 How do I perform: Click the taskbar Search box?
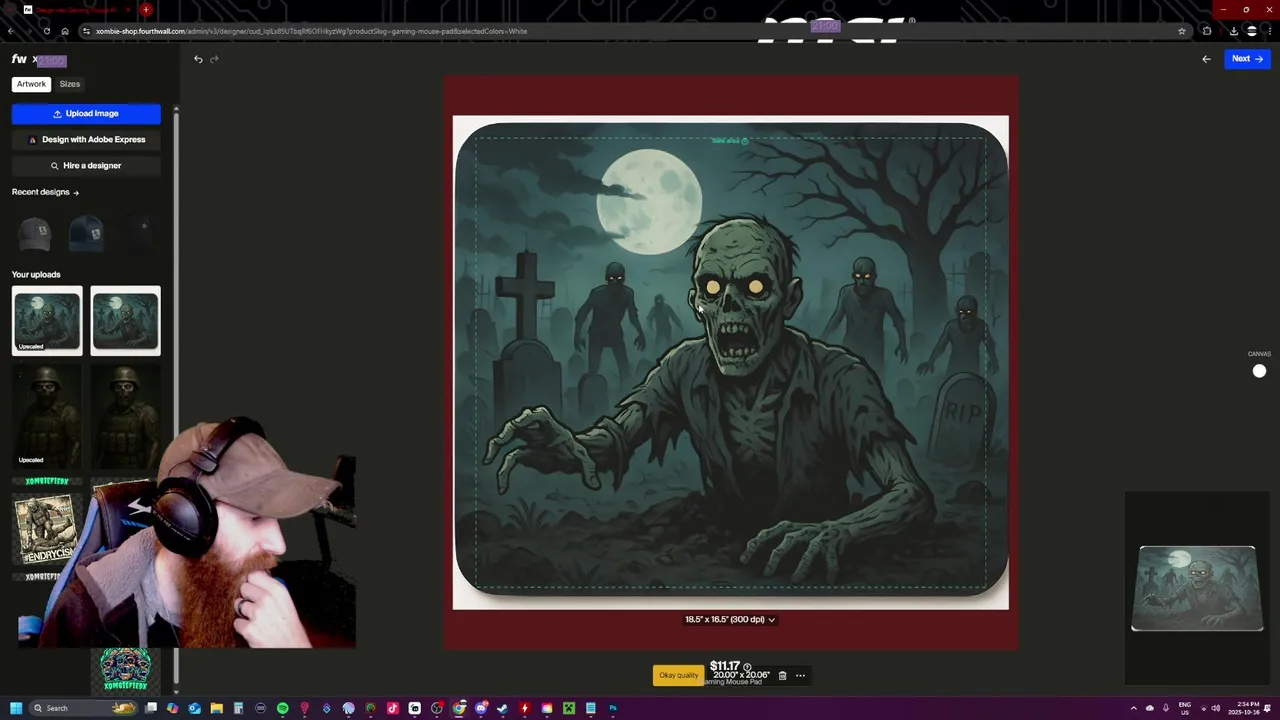click(x=82, y=708)
